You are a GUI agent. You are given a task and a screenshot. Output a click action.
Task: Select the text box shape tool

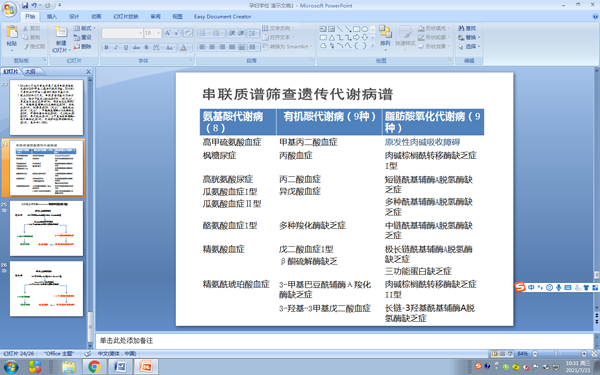323,29
